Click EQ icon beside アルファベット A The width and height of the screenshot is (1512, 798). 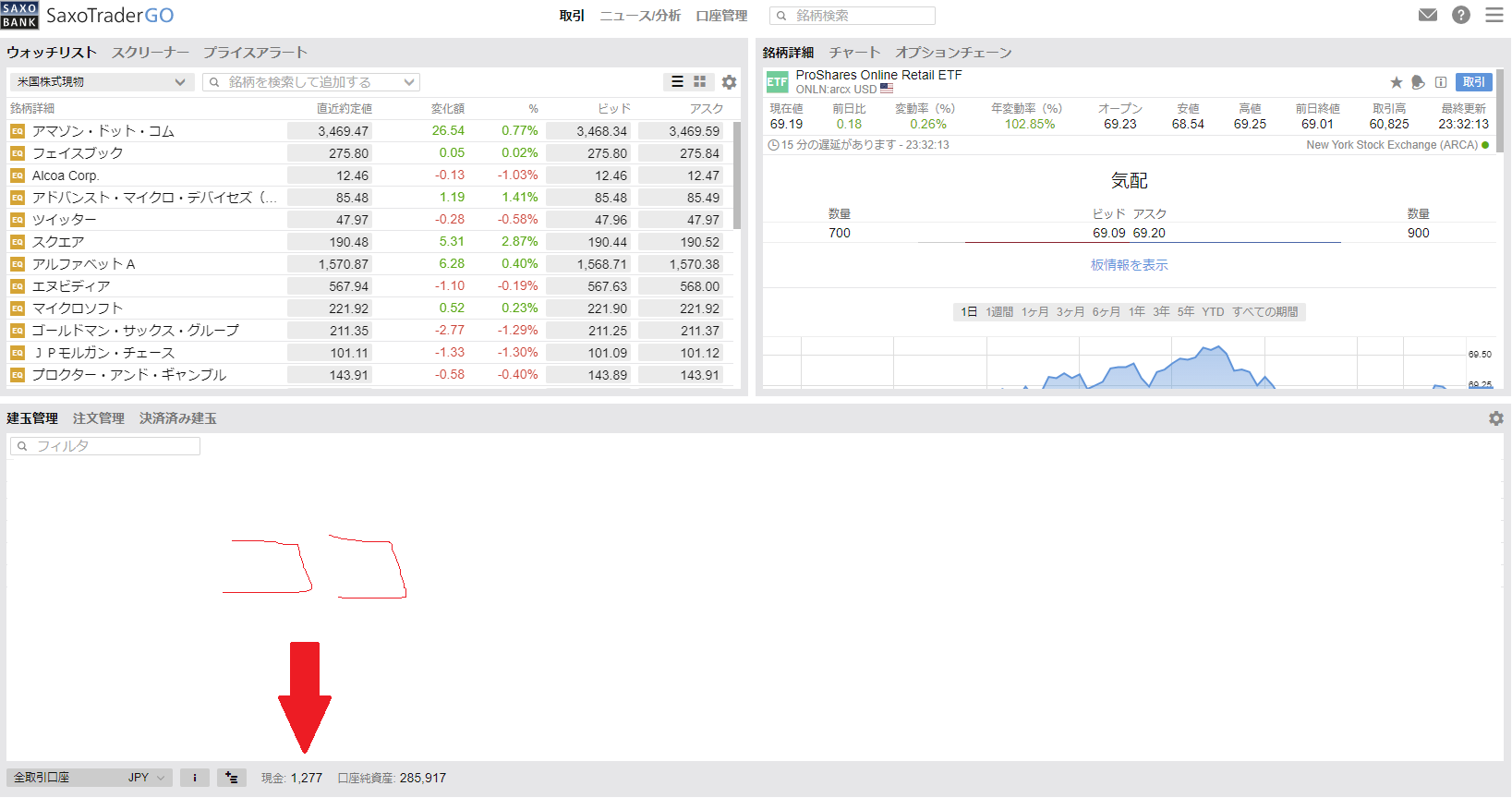18,264
